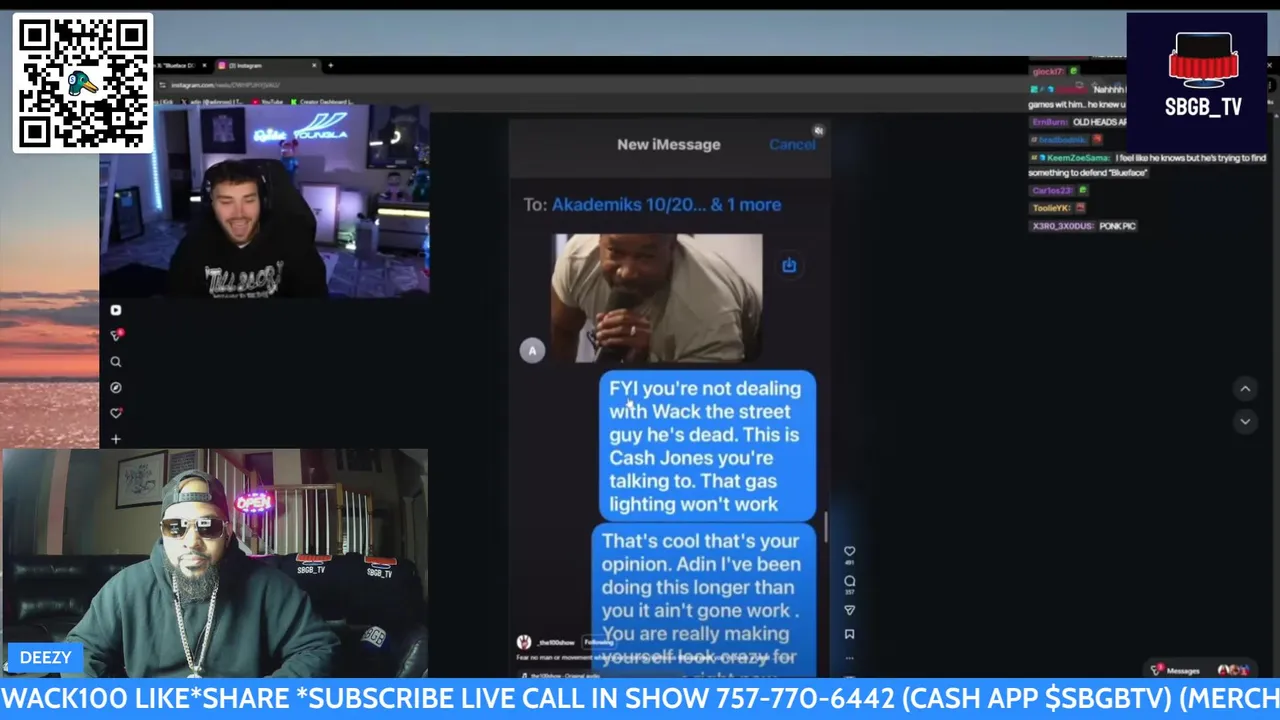Click Cancel in the New iMessage header
This screenshot has height=720, width=1280.
[792, 145]
